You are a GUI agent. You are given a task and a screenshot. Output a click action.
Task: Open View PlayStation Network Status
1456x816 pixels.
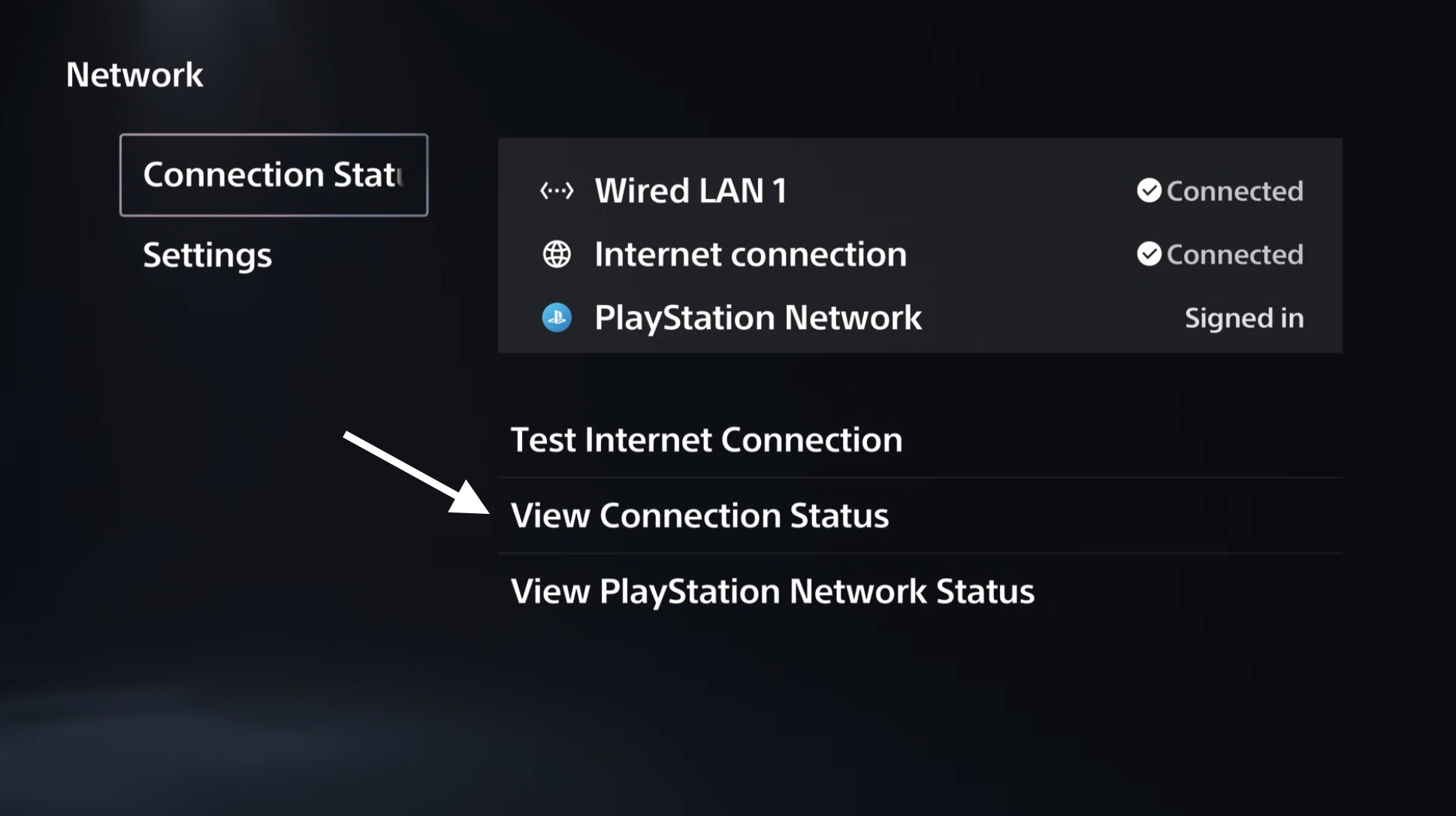[772, 591]
